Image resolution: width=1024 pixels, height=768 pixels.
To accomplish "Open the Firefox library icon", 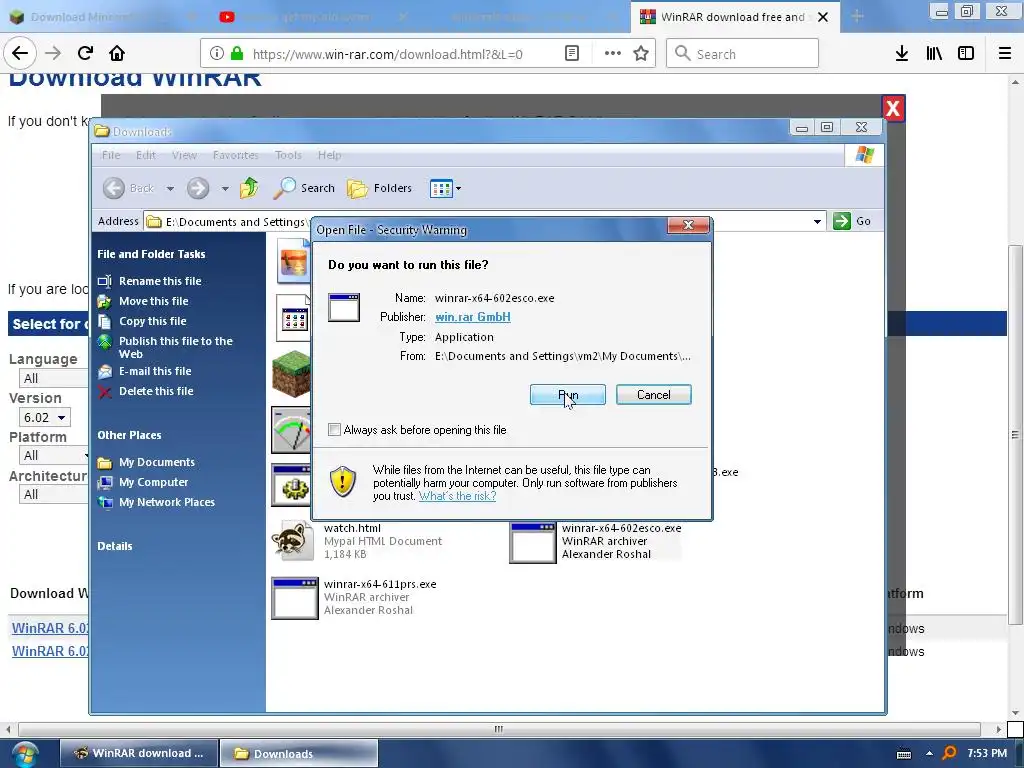I will pyautogui.click(x=934, y=54).
